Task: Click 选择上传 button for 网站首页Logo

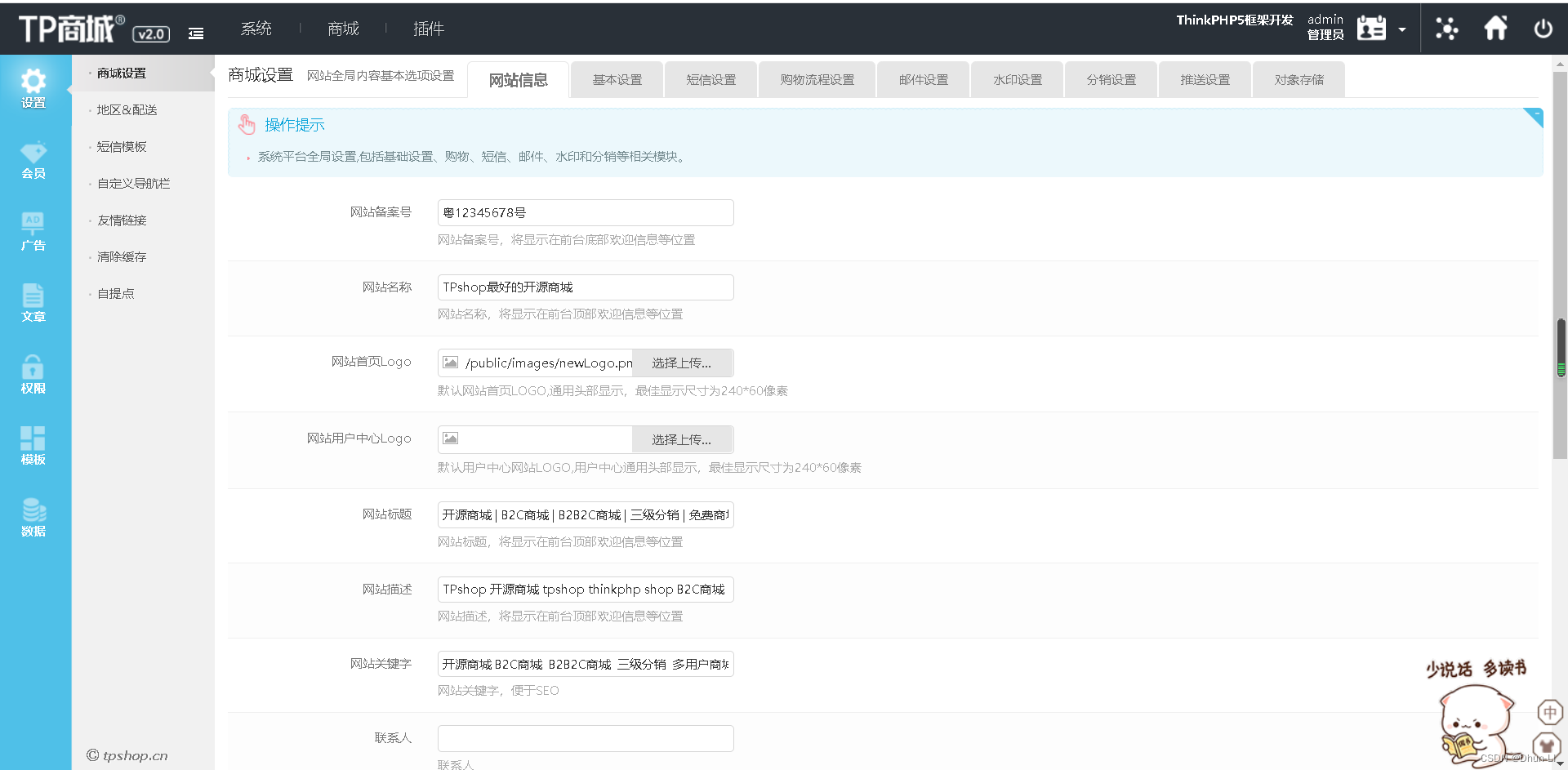Action: tap(683, 363)
